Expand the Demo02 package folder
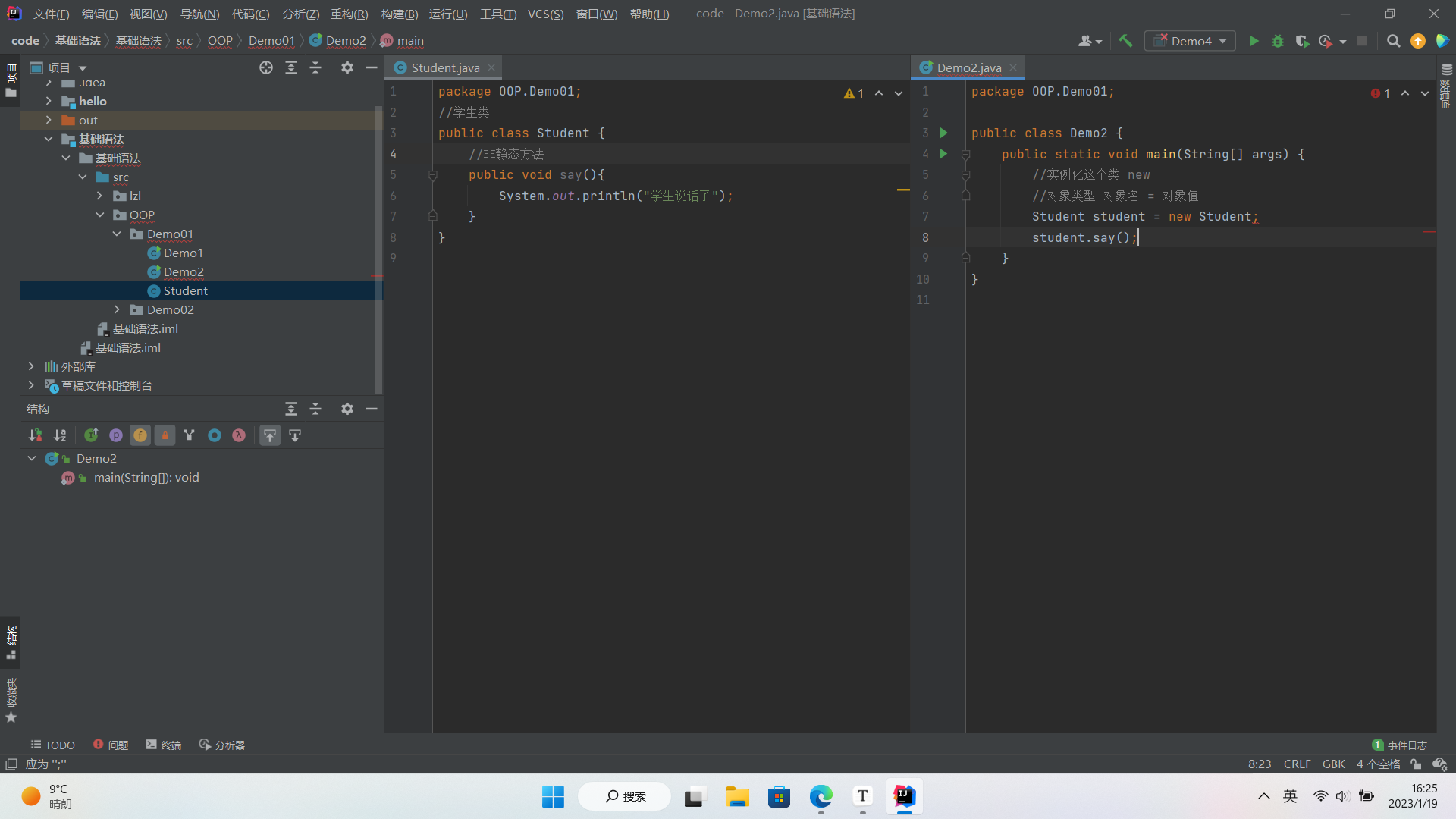1456x819 pixels. pos(117,309)
